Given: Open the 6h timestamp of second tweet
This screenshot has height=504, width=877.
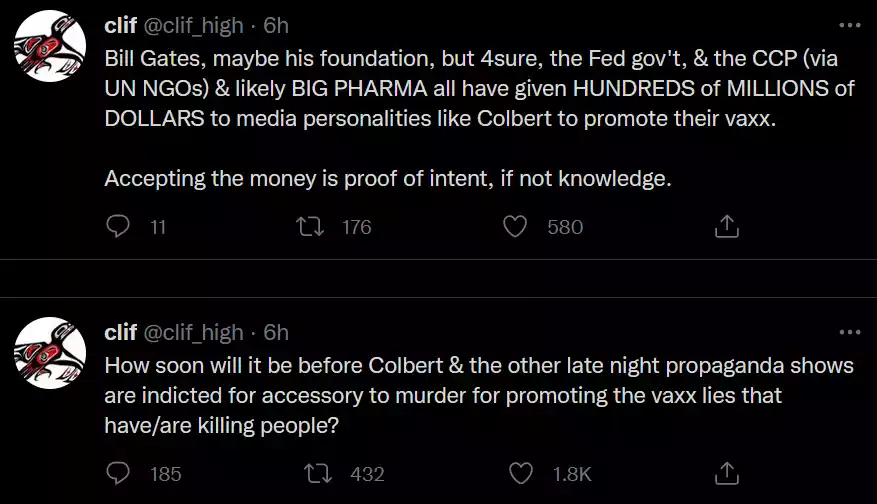Looking at the screenshot, I should (x=276, y=332).
